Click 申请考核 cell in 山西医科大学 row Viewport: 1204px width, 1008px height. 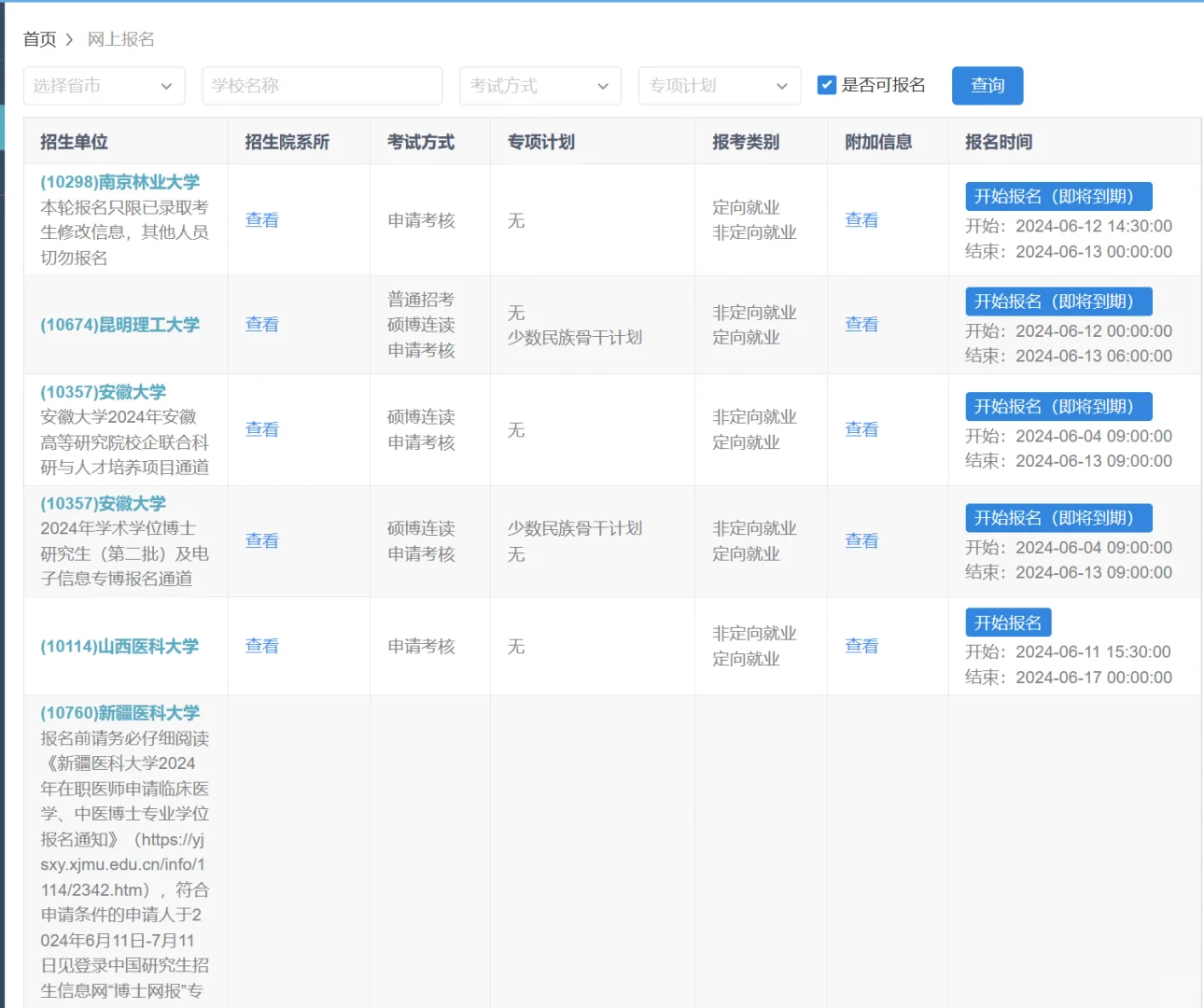(x=421, y=646)
